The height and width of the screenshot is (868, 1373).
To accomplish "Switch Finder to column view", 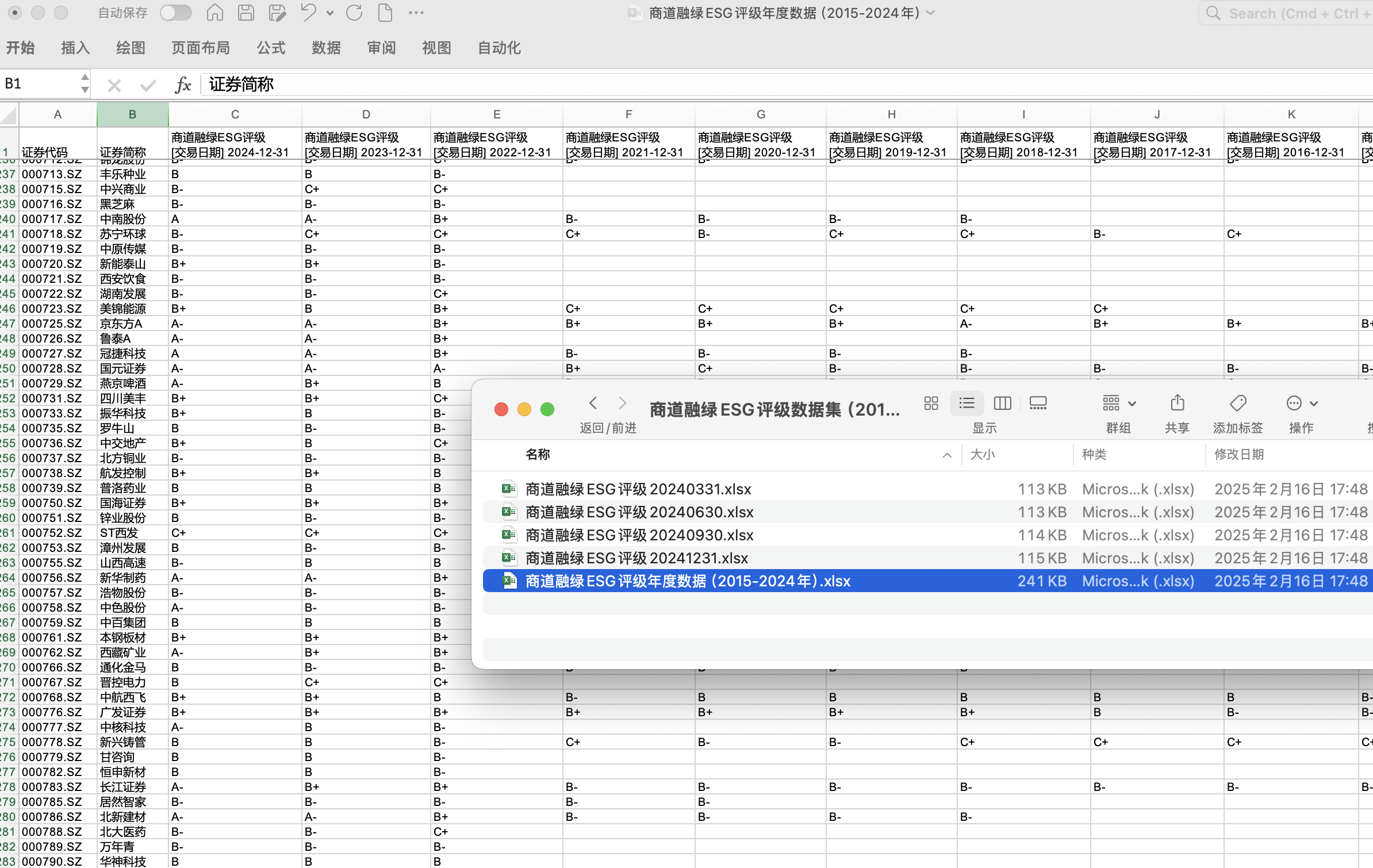I will click(1002, 403).
